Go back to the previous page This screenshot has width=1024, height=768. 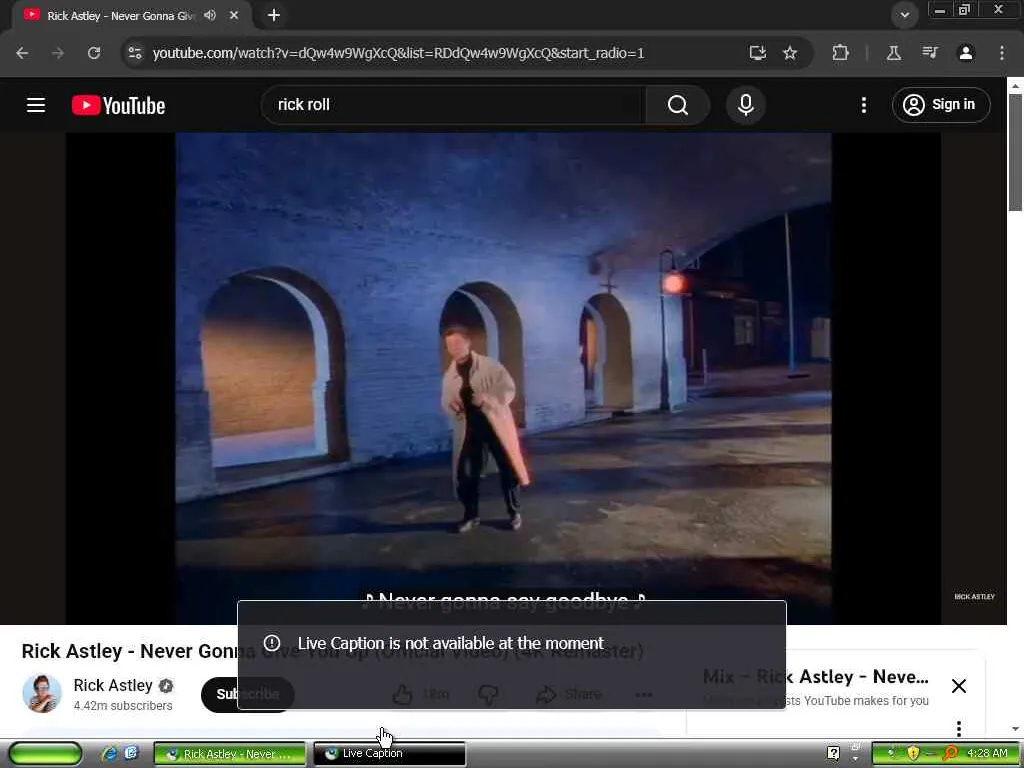[x=22, y=53]
